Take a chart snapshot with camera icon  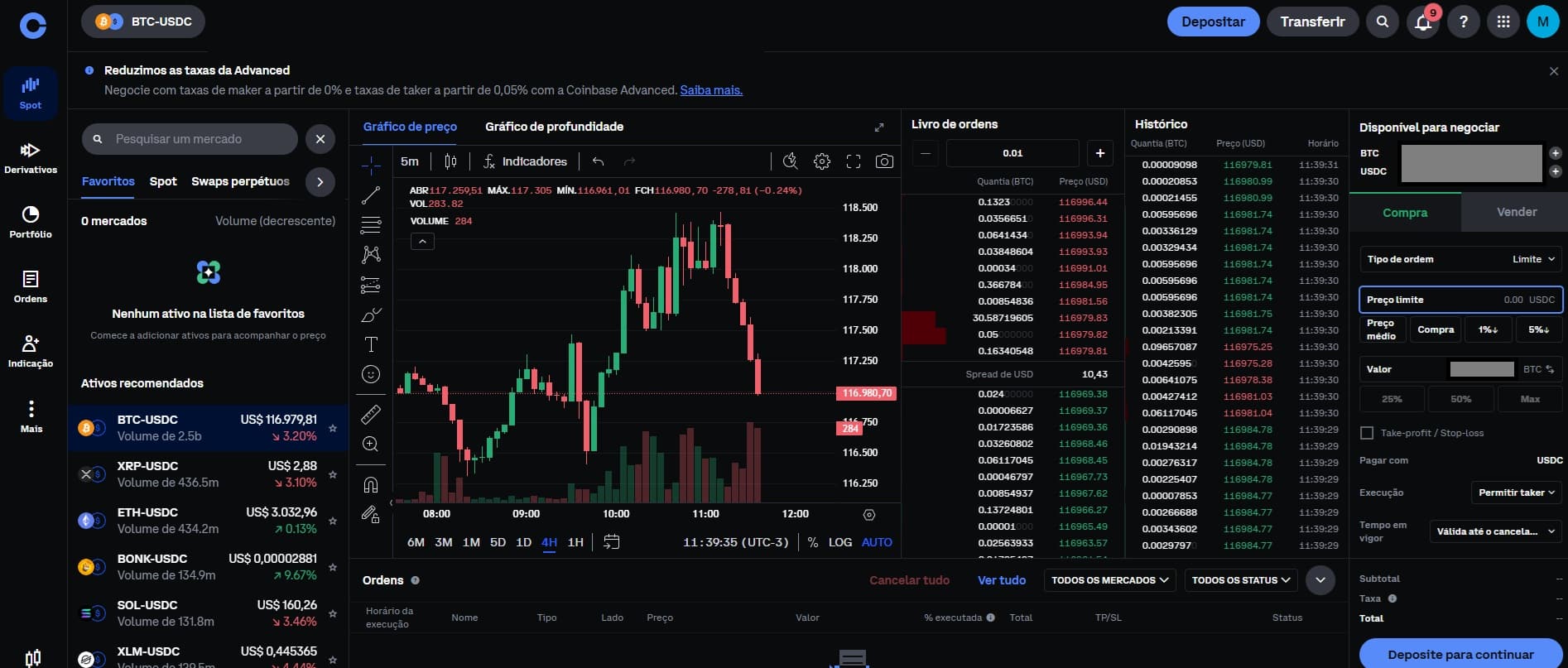pyautogui.click(x=884, y=161)
